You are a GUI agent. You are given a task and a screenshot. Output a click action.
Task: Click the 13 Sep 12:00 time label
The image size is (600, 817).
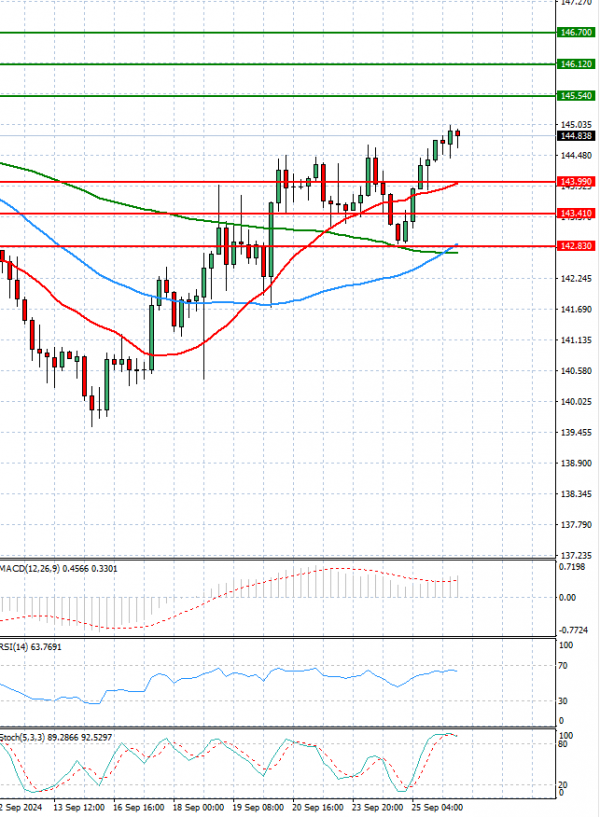tap(77, 807)
